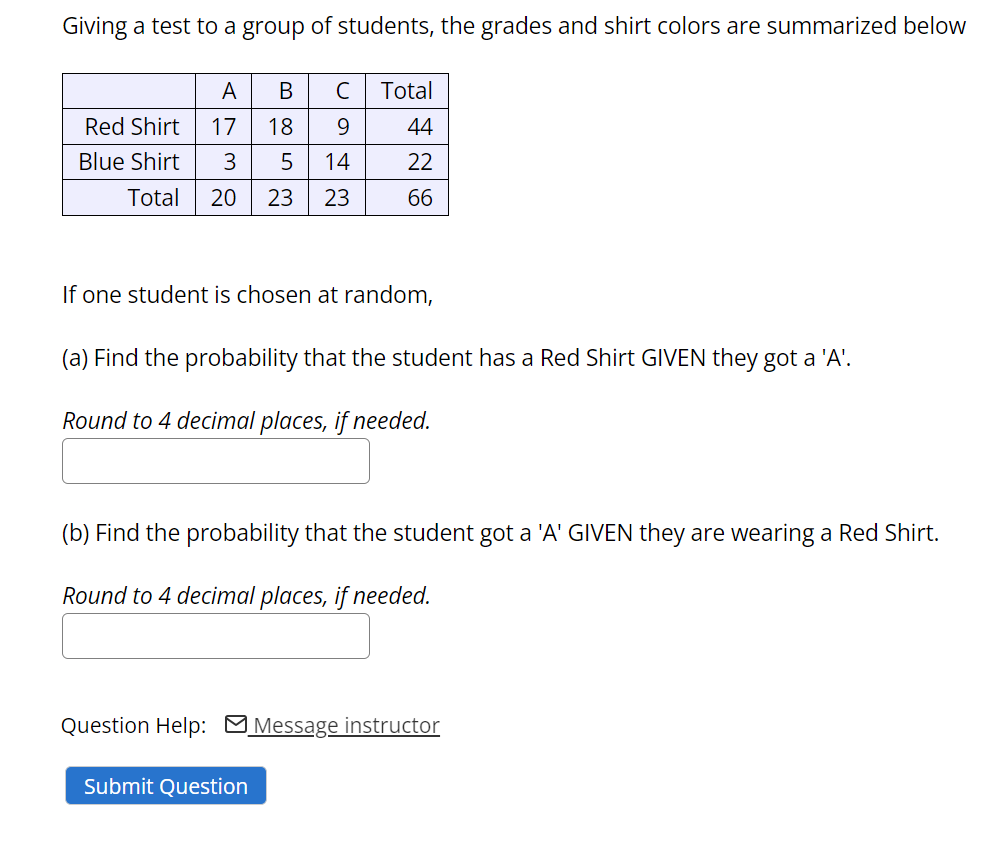Click the Red Shirt B cell 18
This screenshot has height=847, width=1000.
point(280,127)
